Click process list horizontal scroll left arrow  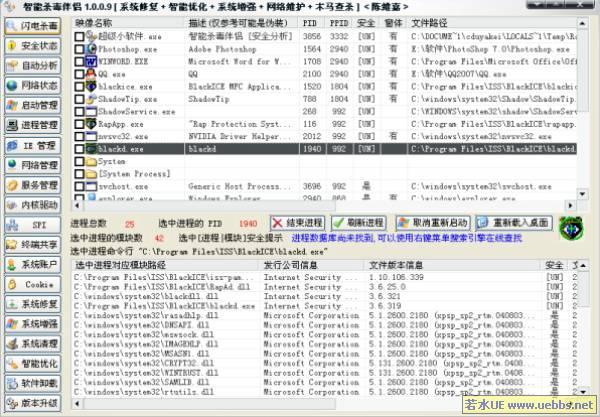coord(77,206)
